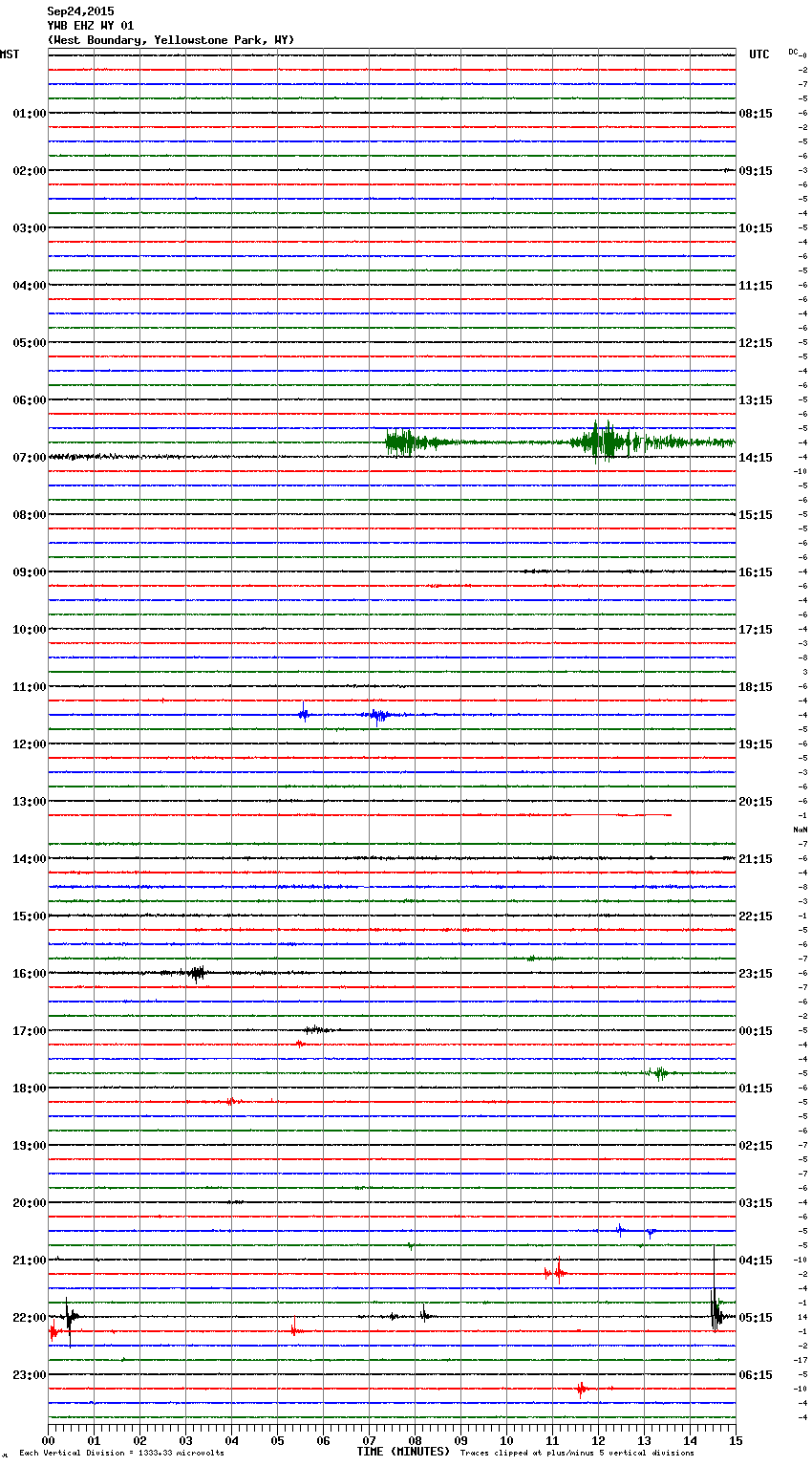Click the NaN value in the DC column

tap(801, 830)
